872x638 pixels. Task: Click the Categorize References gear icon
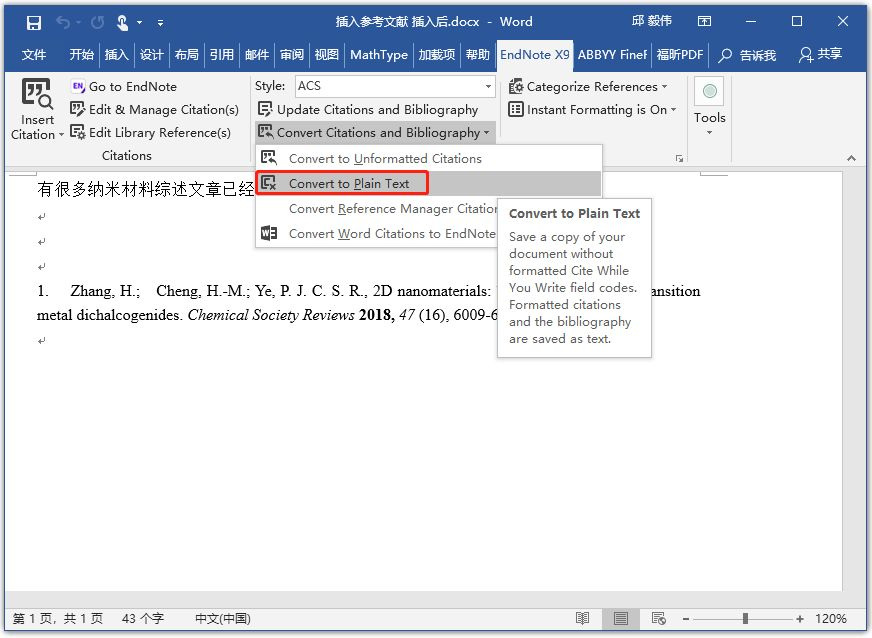point(516,86)
